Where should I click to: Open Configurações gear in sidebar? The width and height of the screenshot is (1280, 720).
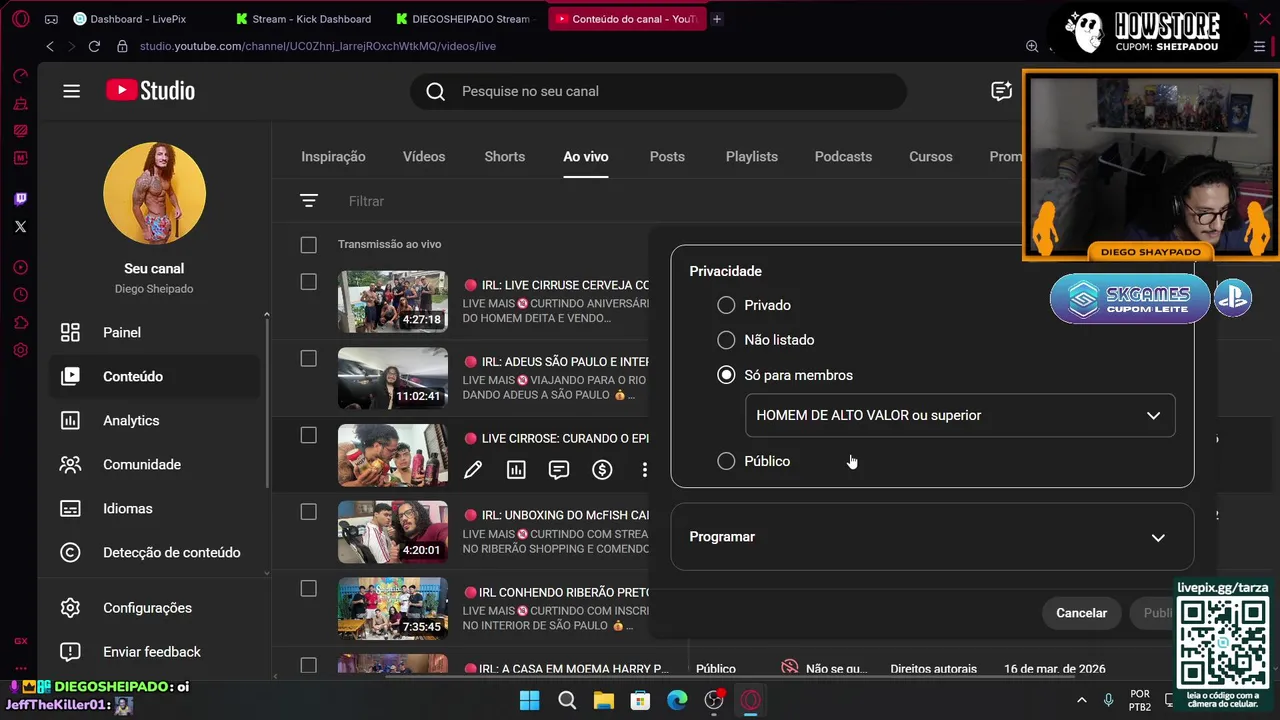[x=70, y=608]
